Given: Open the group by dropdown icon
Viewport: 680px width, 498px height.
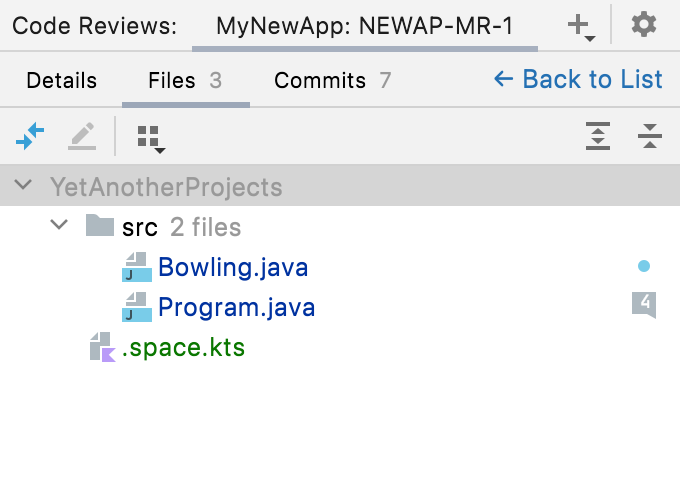Looking at the screenshot, I should coord(150,138).
